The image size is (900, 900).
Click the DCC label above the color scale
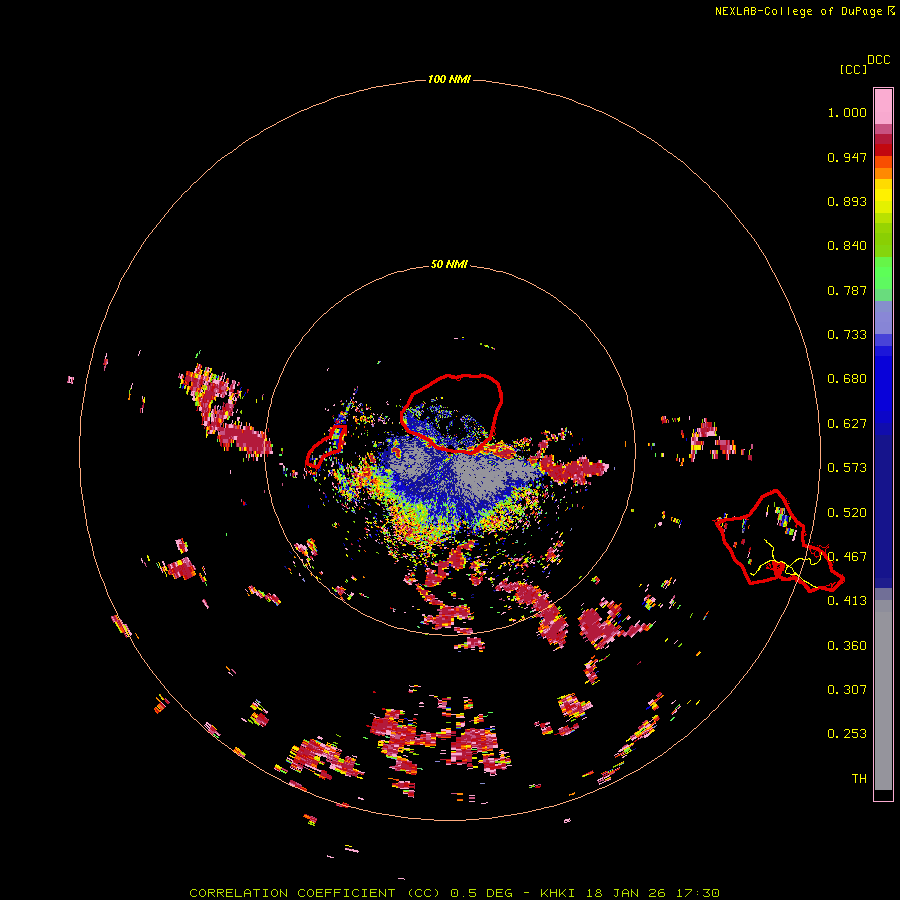tap(879, 60)
